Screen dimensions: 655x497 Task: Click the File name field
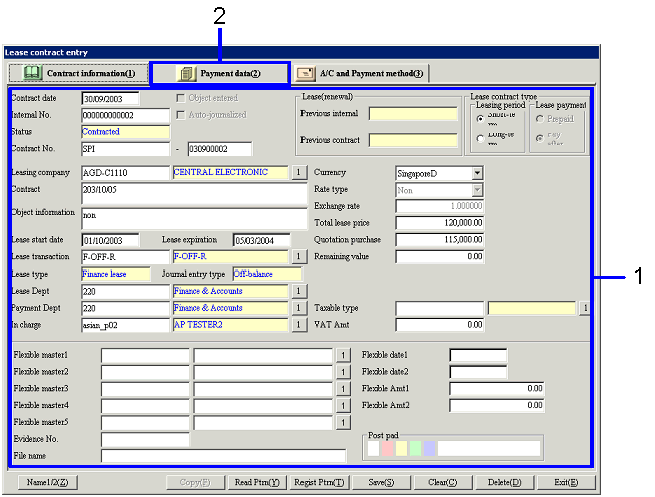(x=223, y=456)
